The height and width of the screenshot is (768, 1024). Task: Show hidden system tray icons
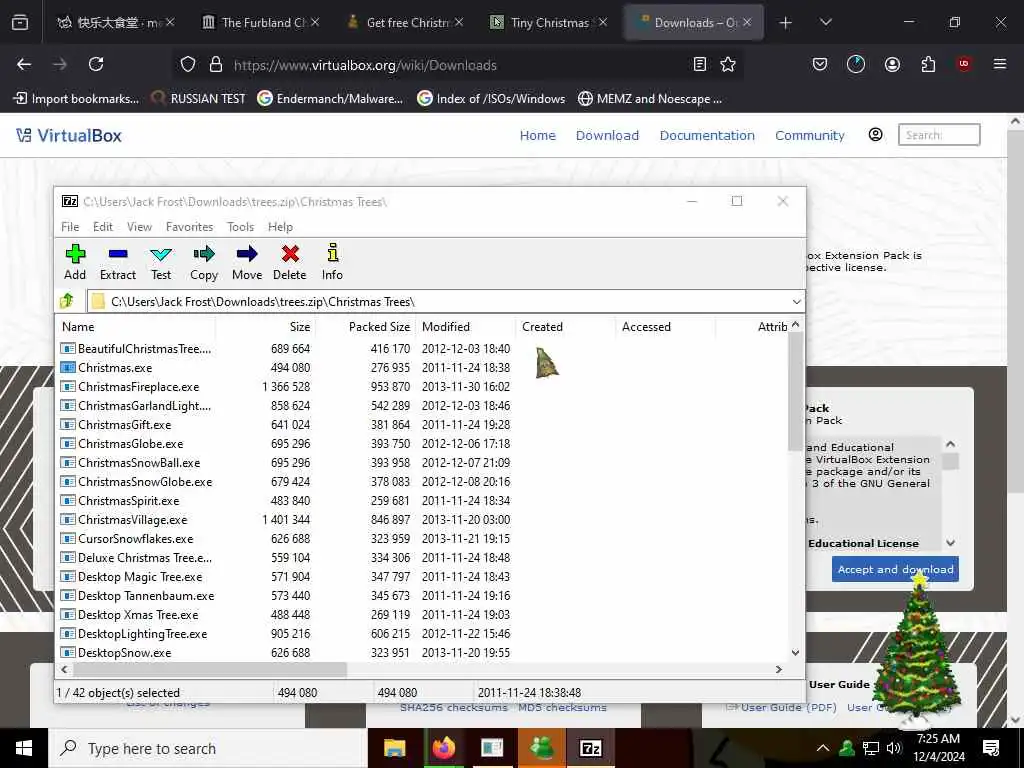pyautogui.click(x=823, y=748)
